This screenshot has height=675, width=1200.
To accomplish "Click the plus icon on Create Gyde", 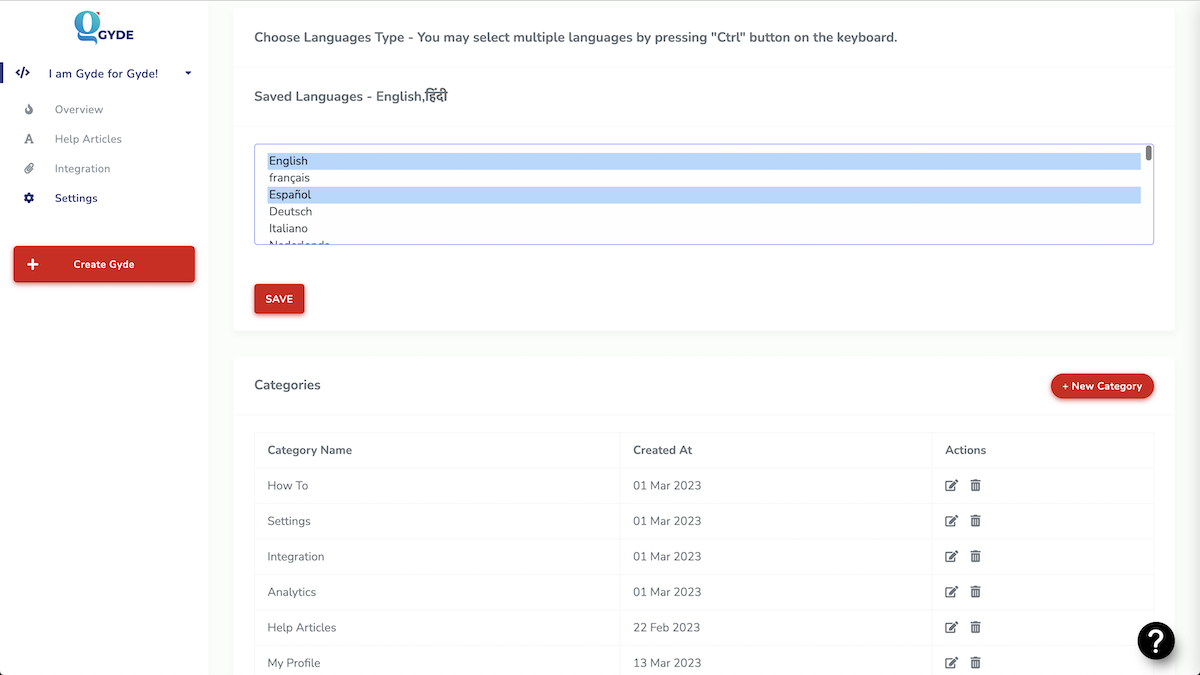I will pyautogui.click(x=33, y=265).
